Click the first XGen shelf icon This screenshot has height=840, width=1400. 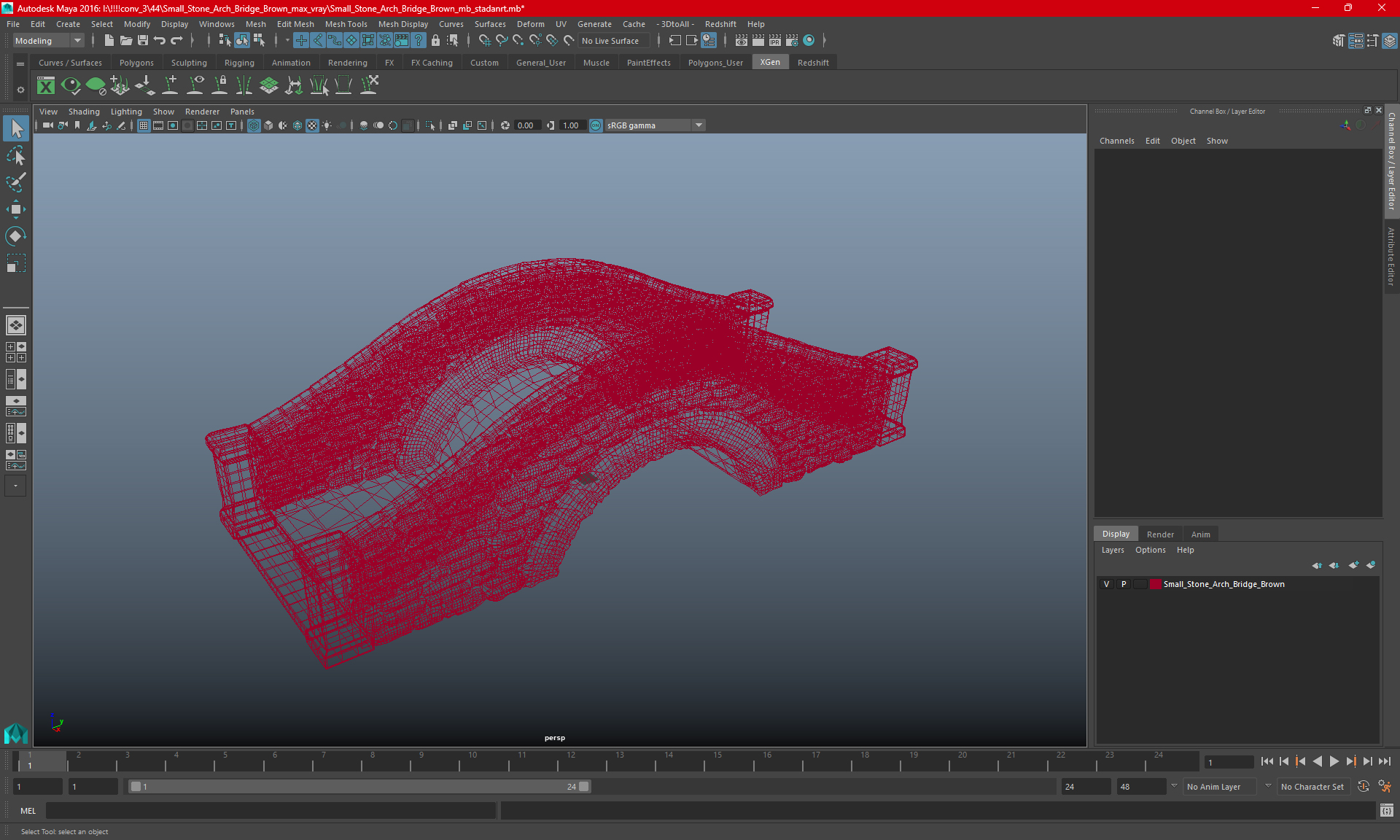46,86
